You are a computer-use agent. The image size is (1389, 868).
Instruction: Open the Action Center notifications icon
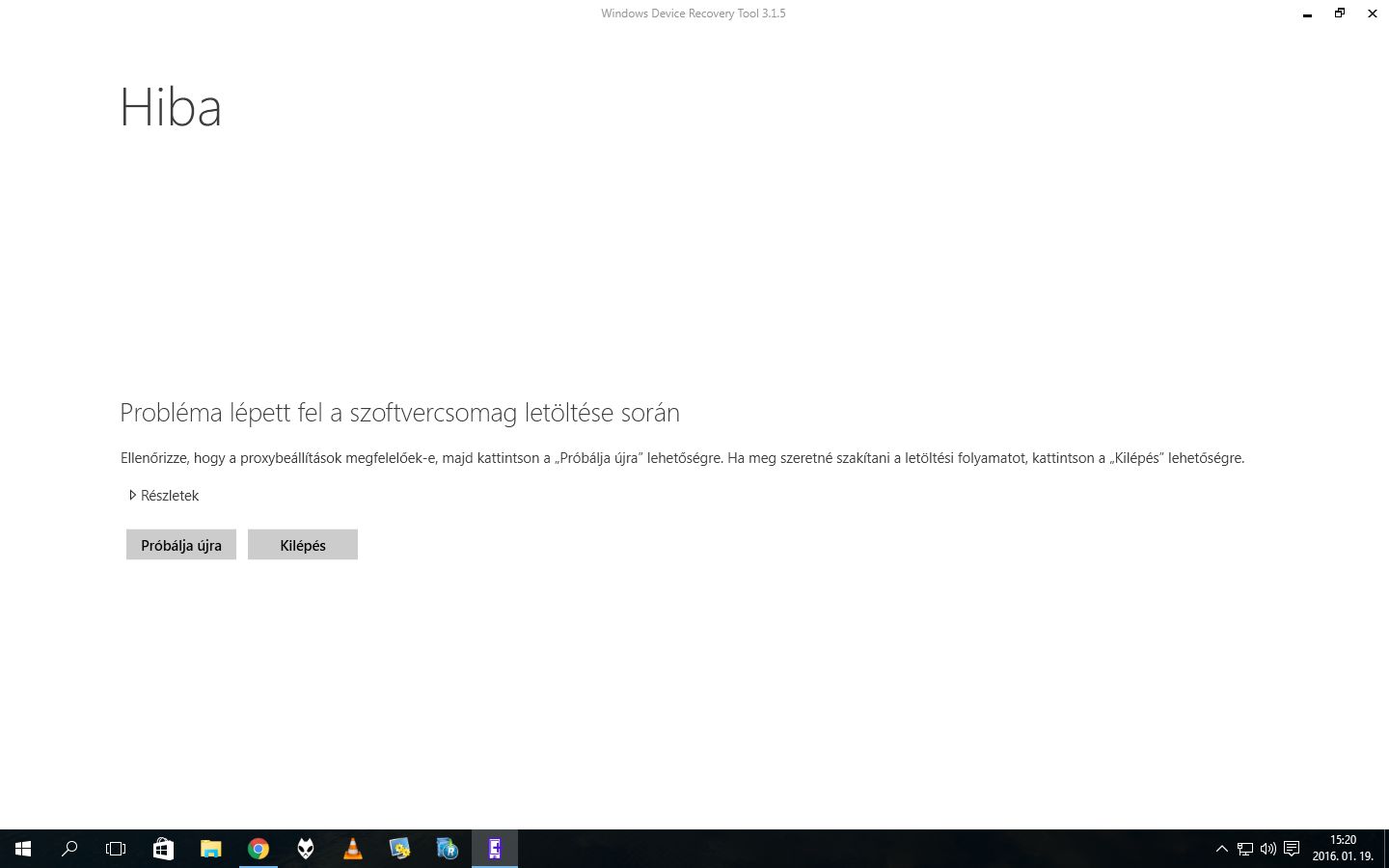(x=1292, y=850)
